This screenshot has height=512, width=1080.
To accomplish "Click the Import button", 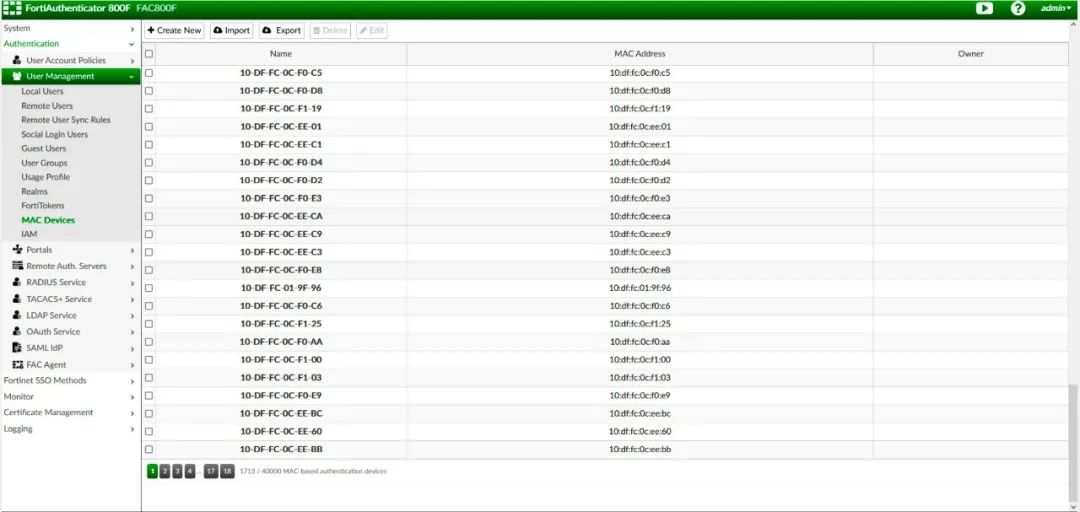I will tap(231, 30).
